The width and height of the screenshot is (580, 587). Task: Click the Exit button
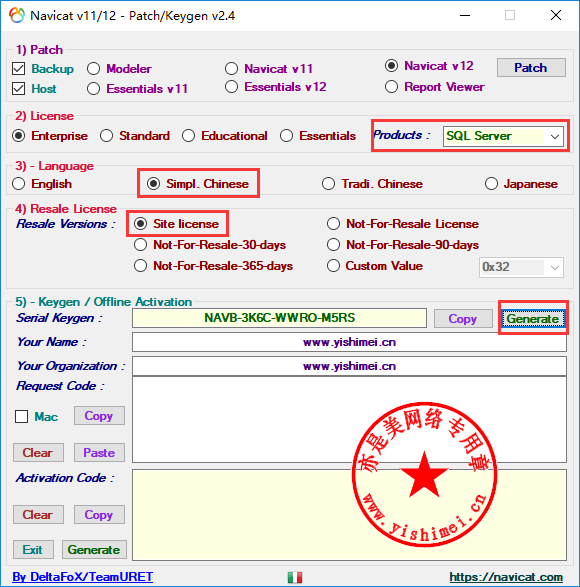coord(33,550)
